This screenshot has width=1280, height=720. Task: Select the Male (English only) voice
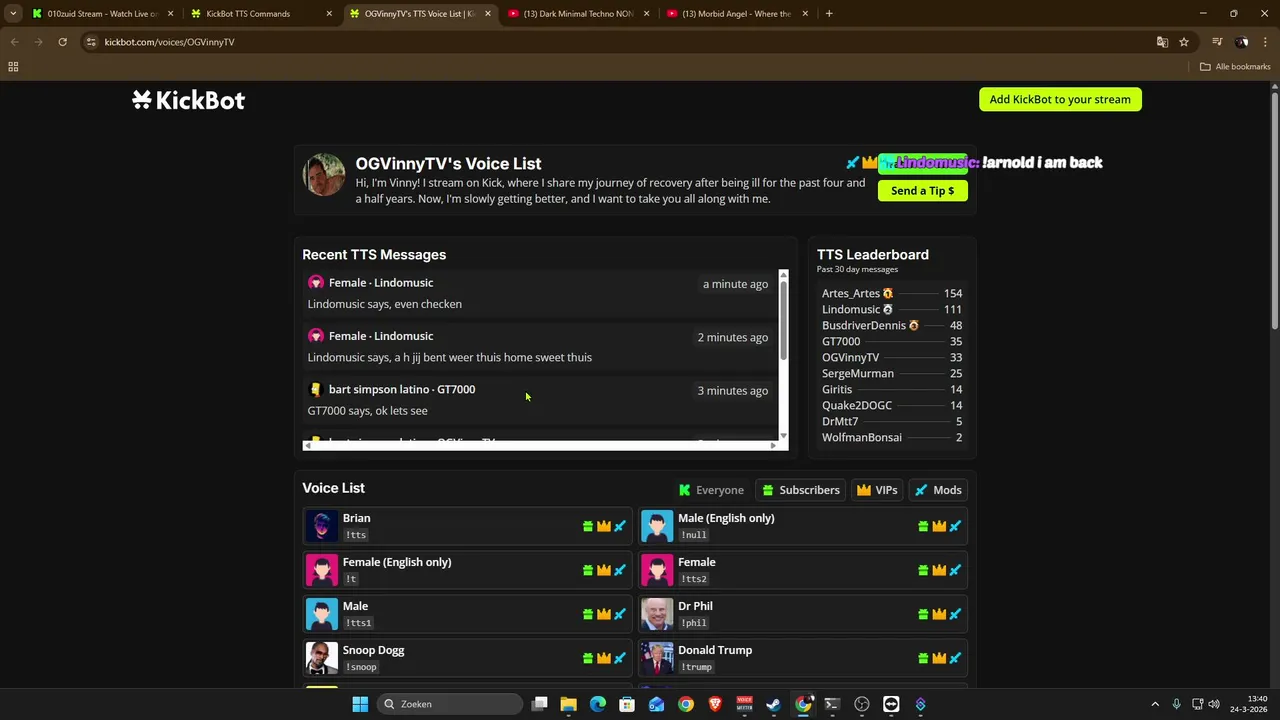803,526
